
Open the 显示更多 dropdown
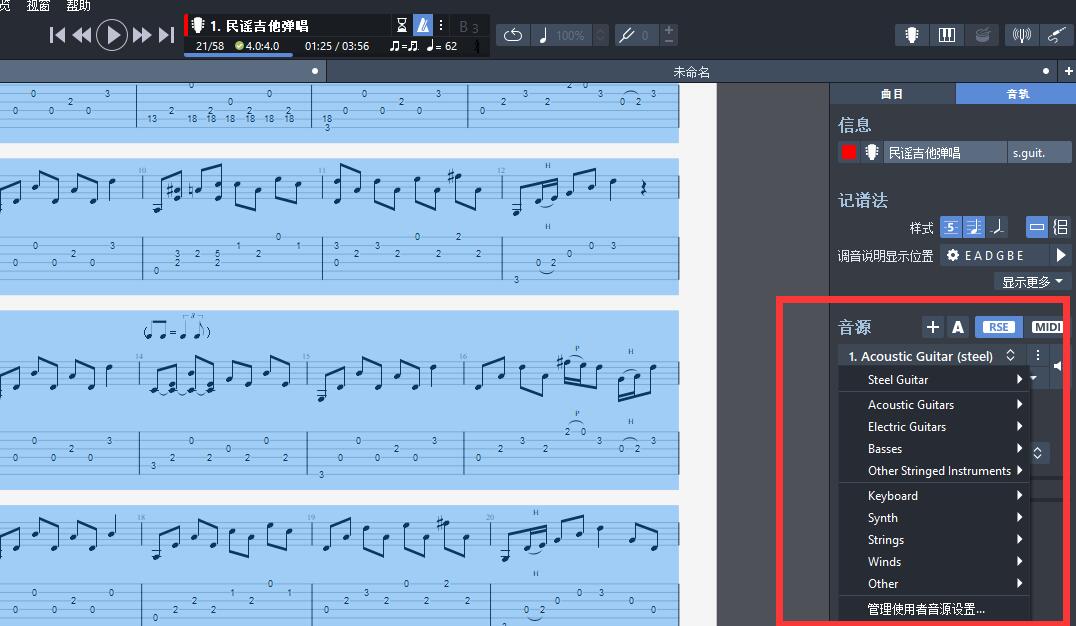point(1033,282)
